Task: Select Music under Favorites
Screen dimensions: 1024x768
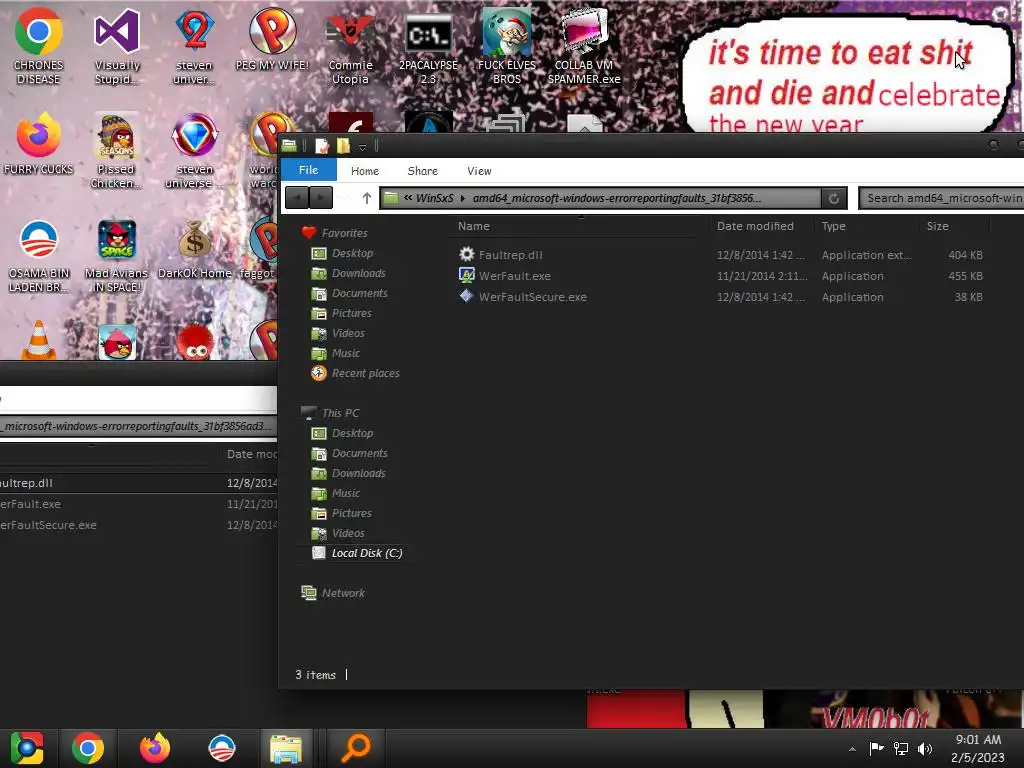Action: [x=345, y=353]
